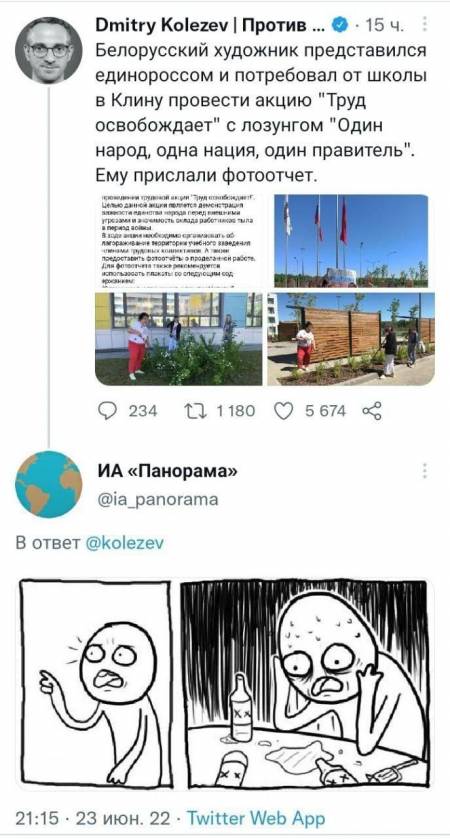This screenshot has width=450, height=839.
Task: Follow the @kolezev mention link
Action: pos(125,543)
